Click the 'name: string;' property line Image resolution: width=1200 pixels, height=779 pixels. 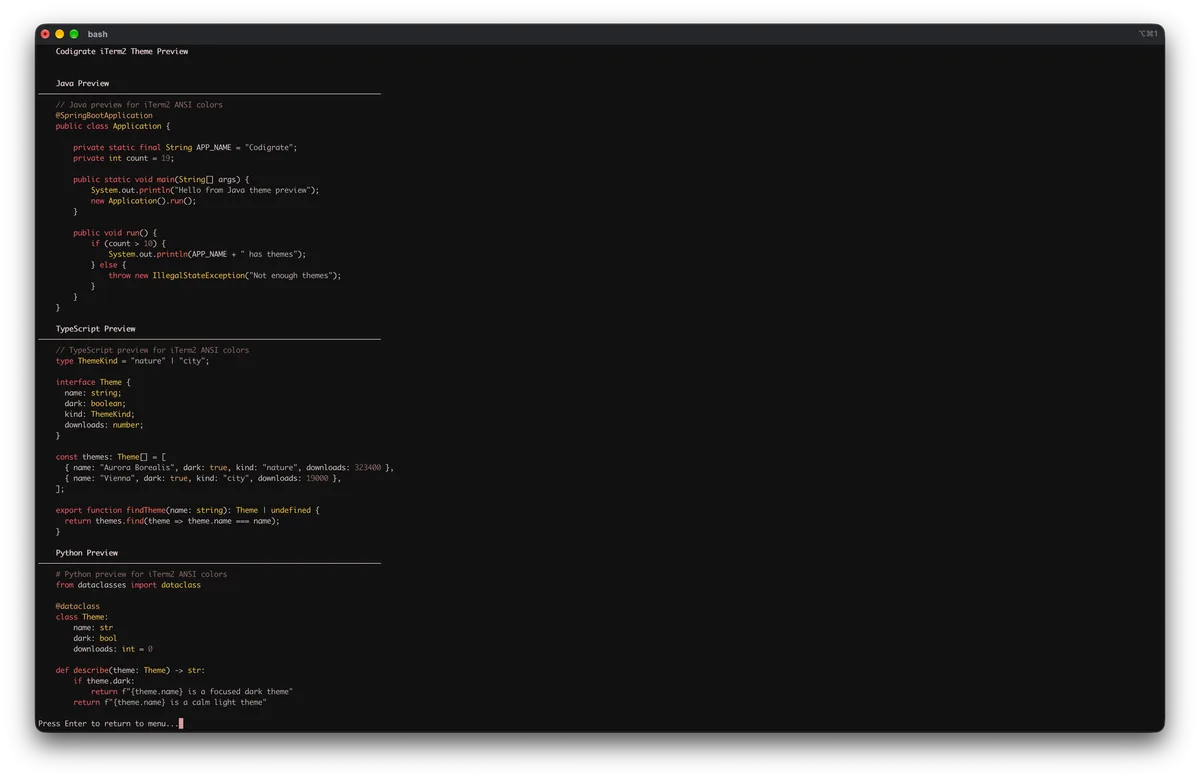93,393
